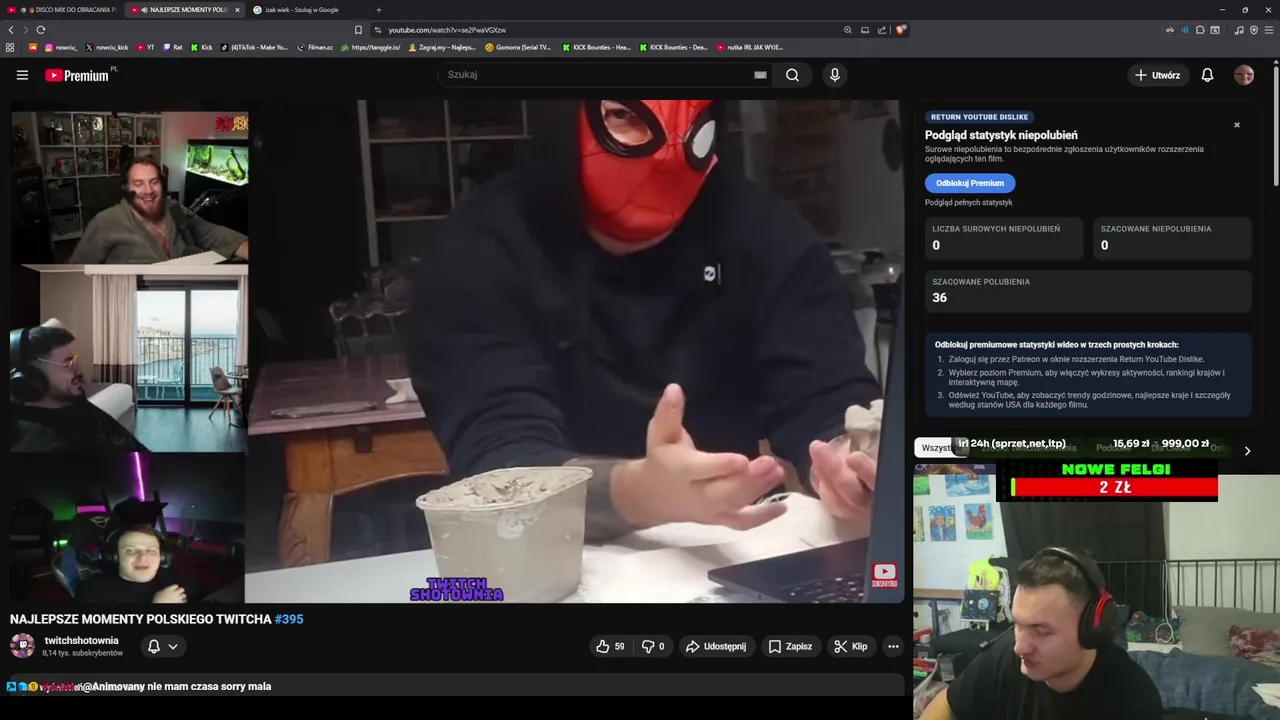The width and height of the screenshot is (1280, 720).
Task: Click the blue speaker extension icon
Action: 1185,30
